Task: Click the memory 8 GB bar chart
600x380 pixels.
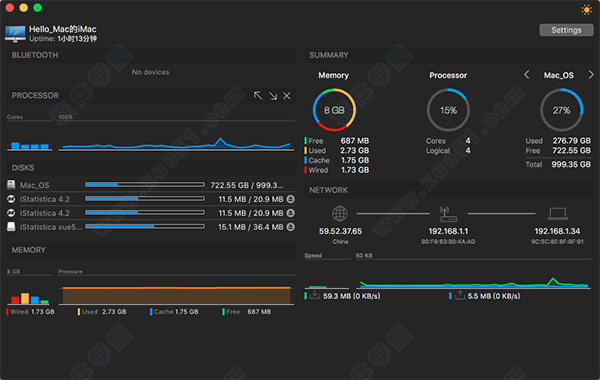Action: [x=29, y=298]
